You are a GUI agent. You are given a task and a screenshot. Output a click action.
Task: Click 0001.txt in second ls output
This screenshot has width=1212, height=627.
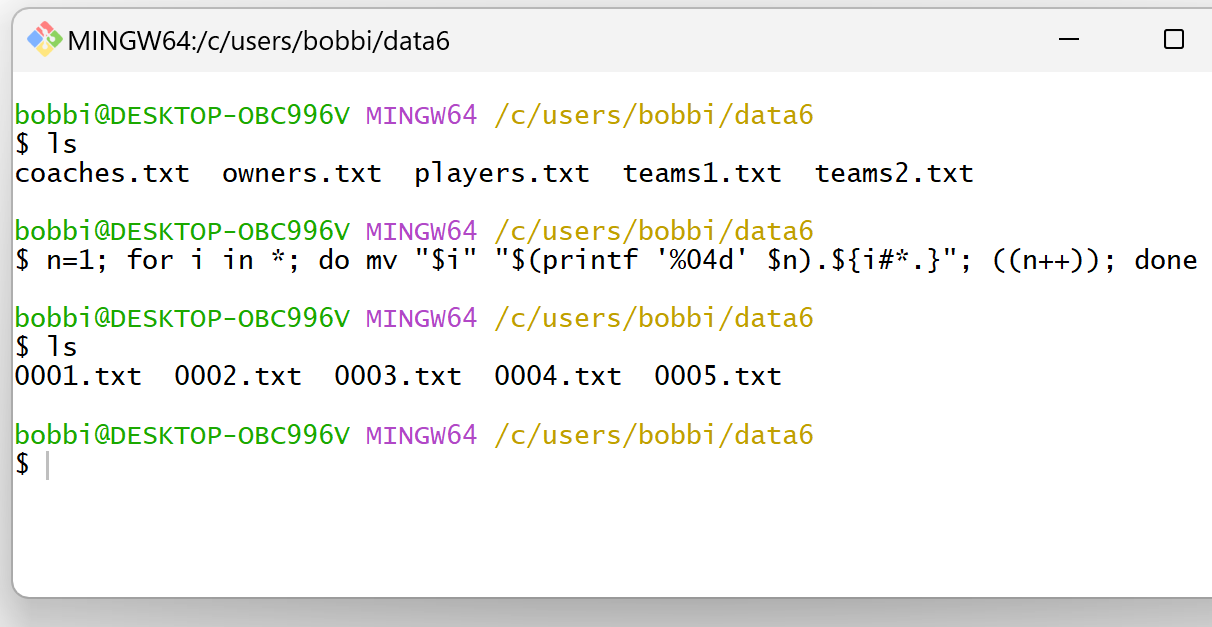pyautogui.click(x=78, y=377)
